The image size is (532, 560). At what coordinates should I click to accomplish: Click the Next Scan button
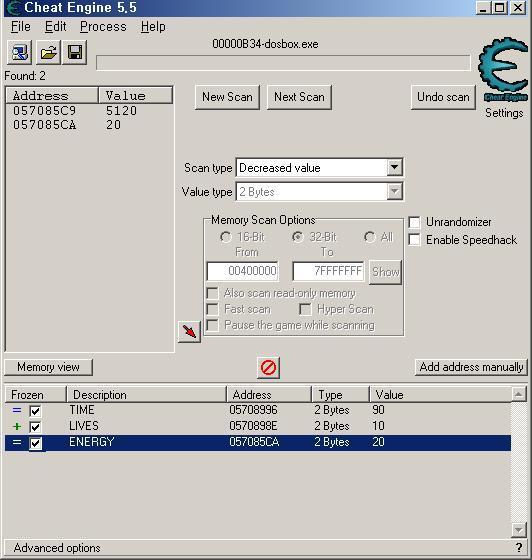(x=299, y=97)
